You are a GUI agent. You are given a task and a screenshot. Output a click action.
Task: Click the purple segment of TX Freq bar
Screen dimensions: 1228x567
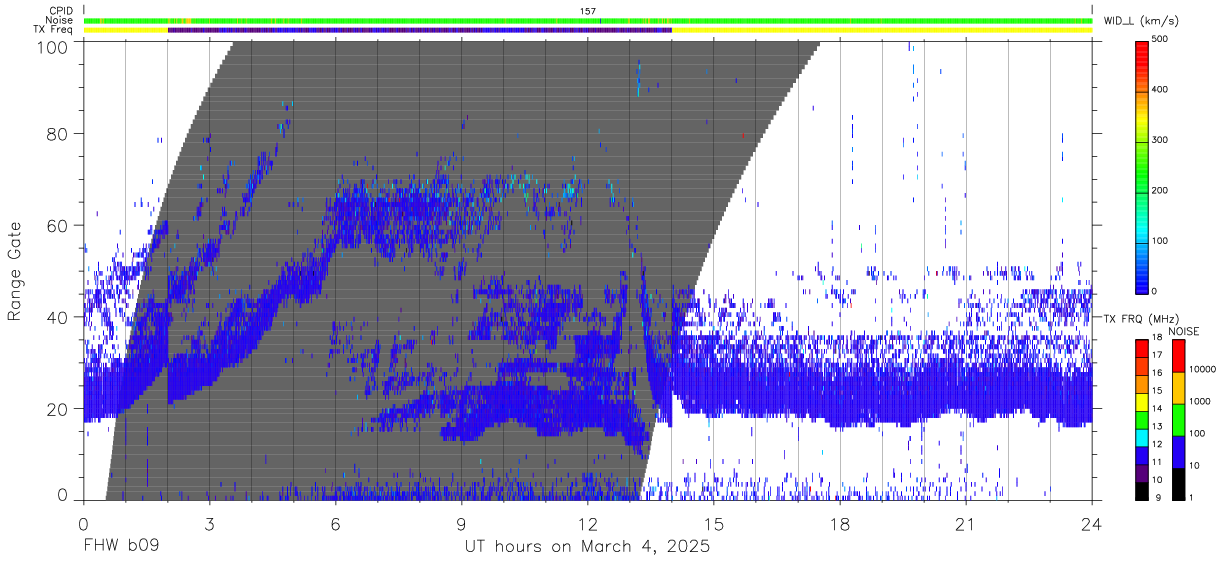(x=420, y=30)
